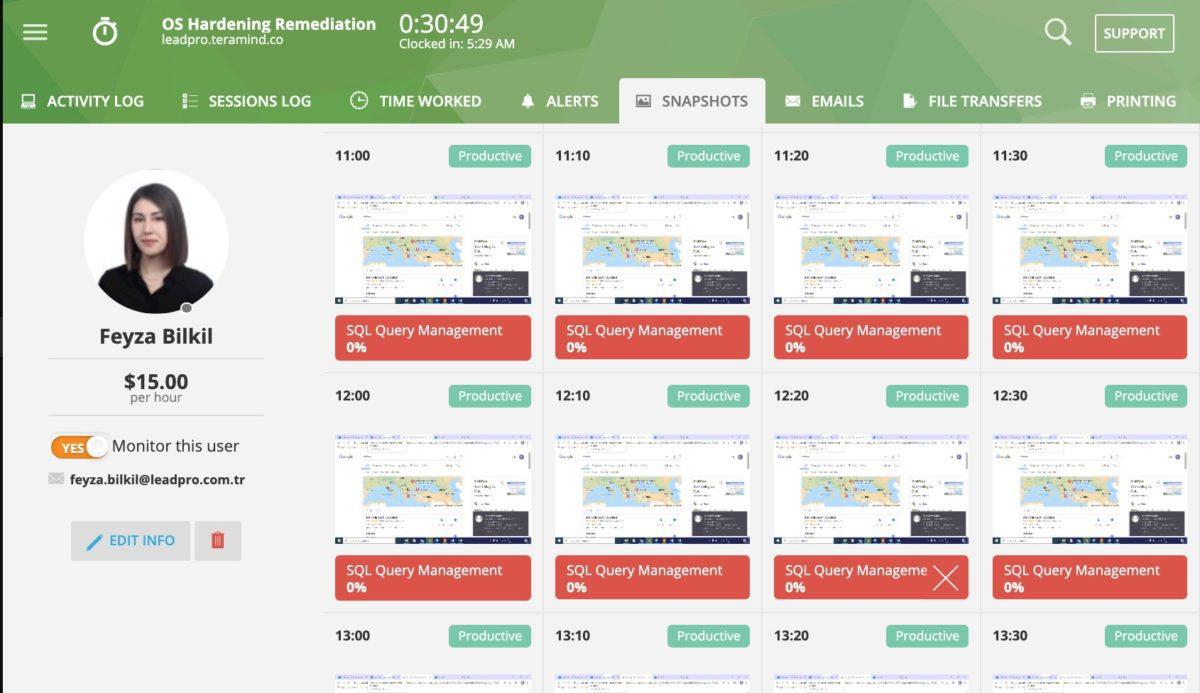Switch to the Activity Log tab
Image resolution: width=1200 pixels, height=693 pixels.
click(x=82, y=101)
